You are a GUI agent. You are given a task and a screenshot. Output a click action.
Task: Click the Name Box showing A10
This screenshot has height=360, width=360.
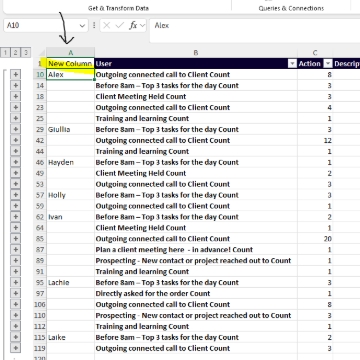pyautogui.click(x=42, y=25)
